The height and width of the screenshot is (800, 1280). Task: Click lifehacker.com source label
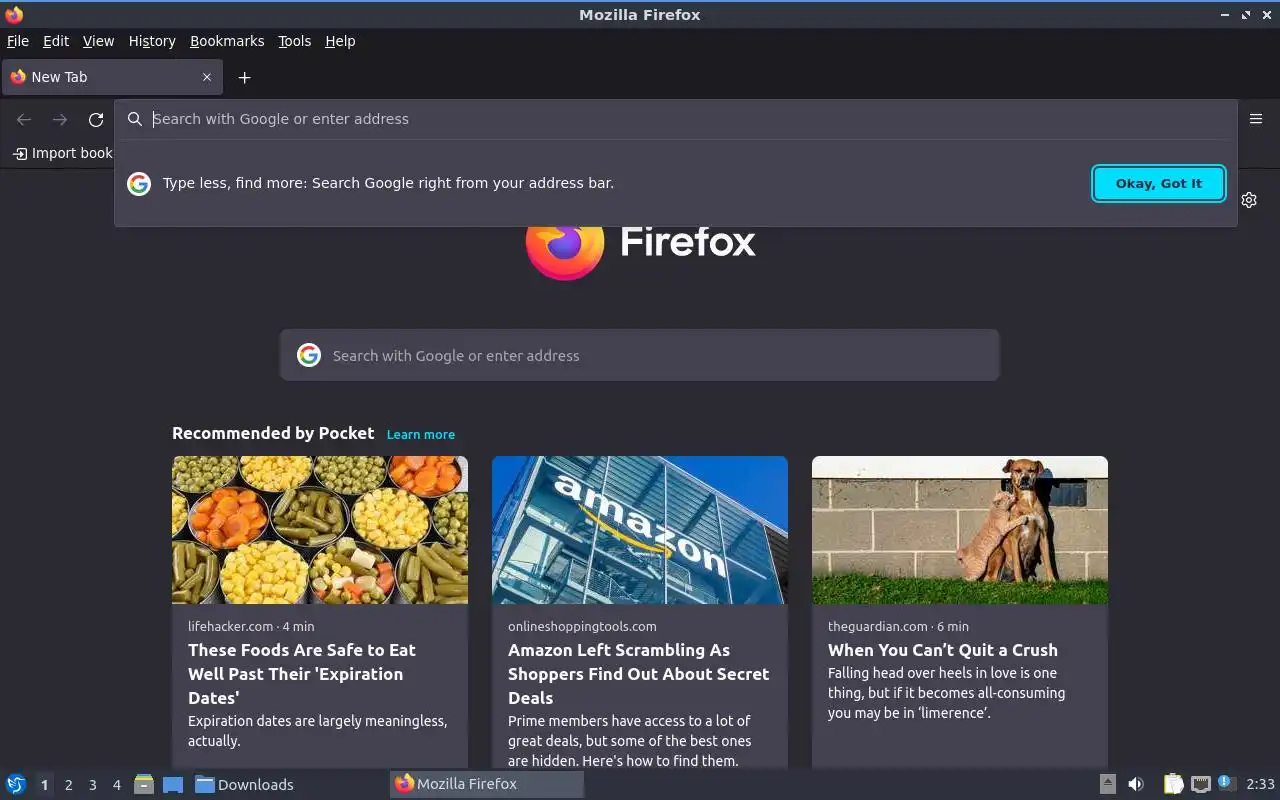point(230,626)
